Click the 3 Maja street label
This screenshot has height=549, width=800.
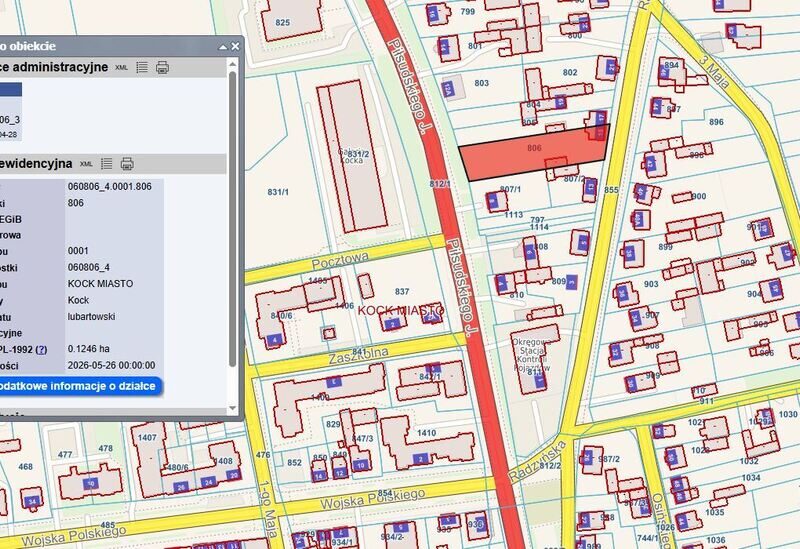[x=715, y=71]
